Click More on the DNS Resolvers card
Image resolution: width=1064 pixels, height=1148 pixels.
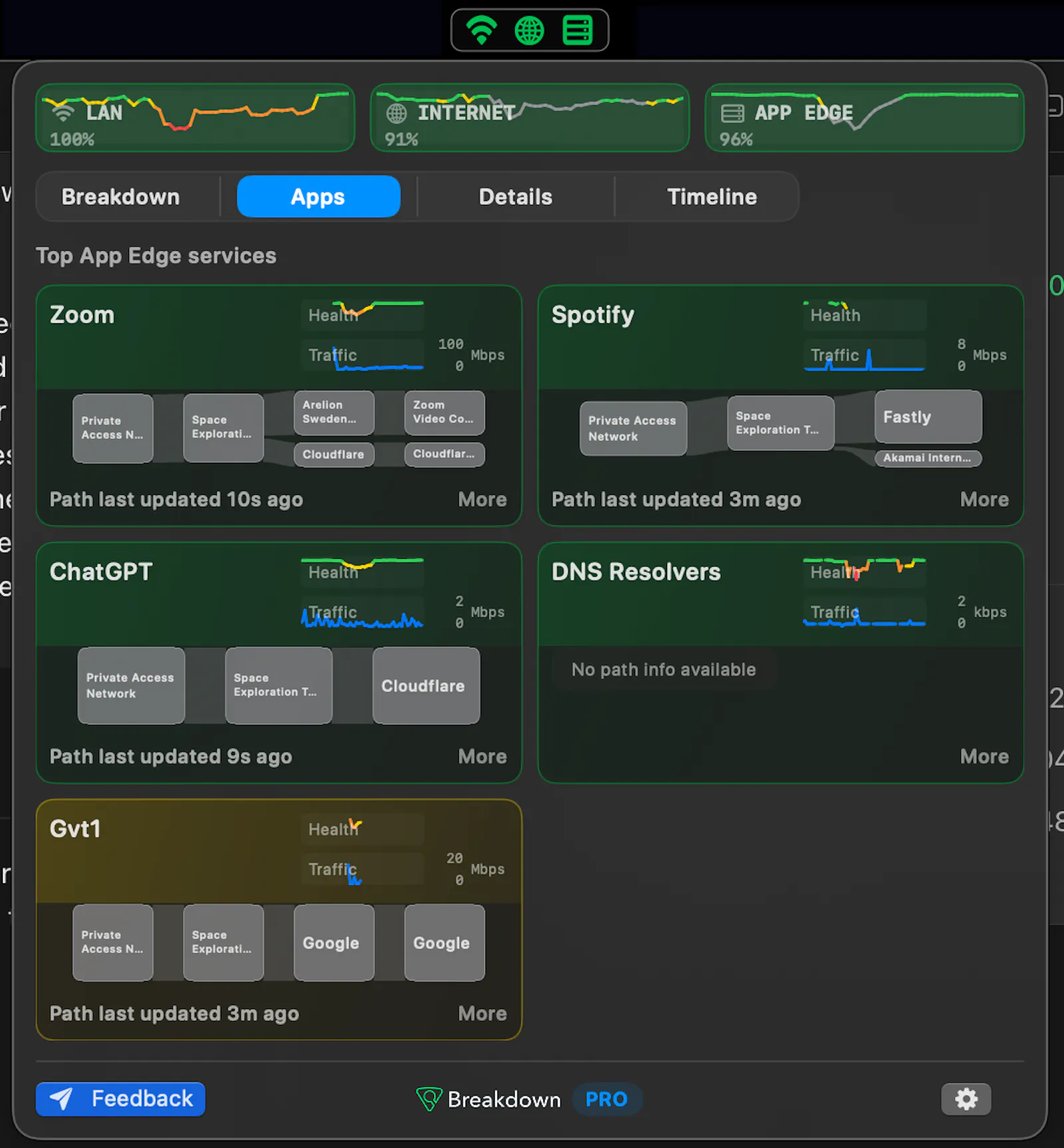pyautogui.click(x=985, y=757)
